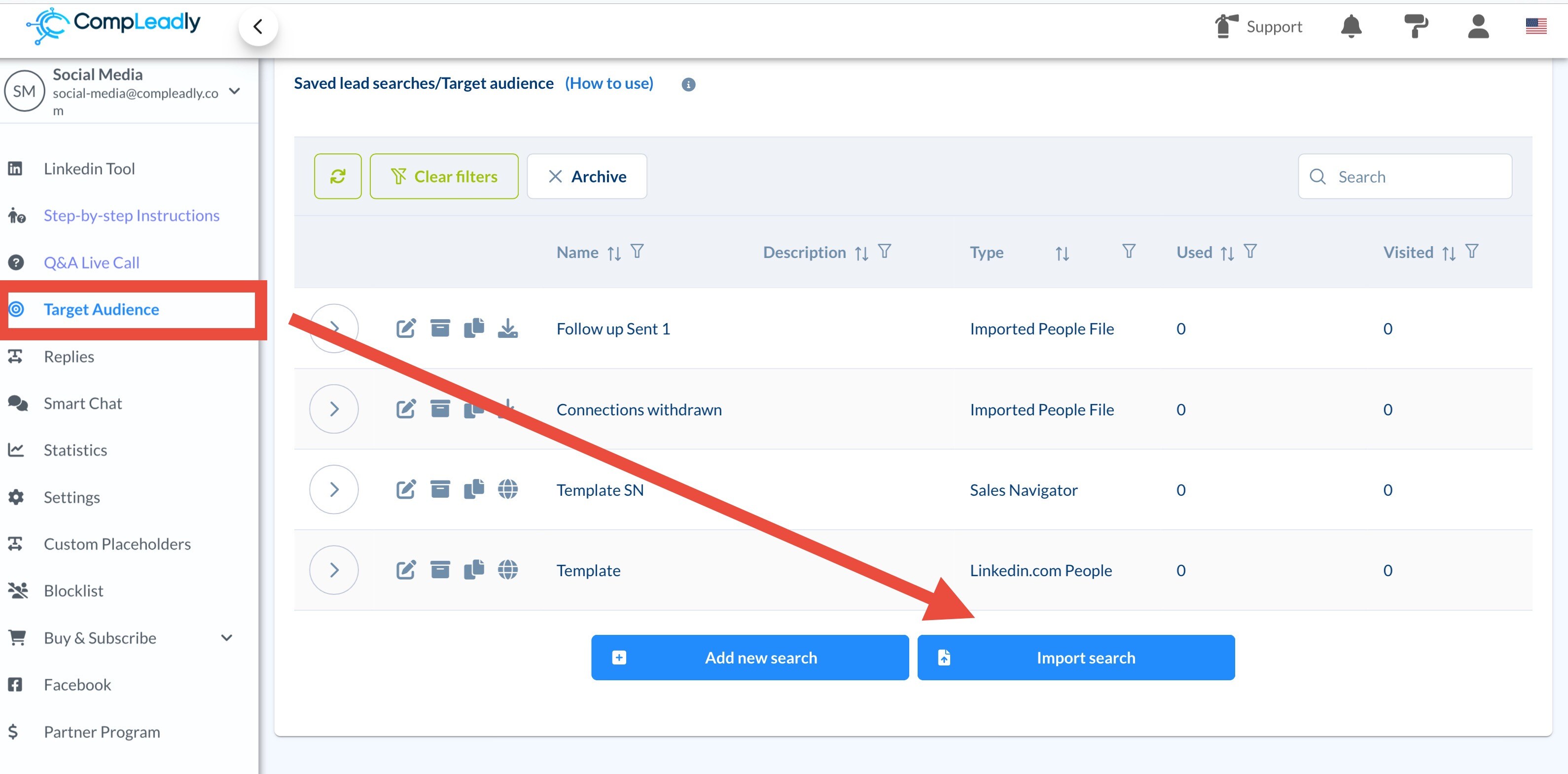The width and height of the screenshot is (1568, 774).
Task: Click Add new search button
Action: click(x=750, y=657)
